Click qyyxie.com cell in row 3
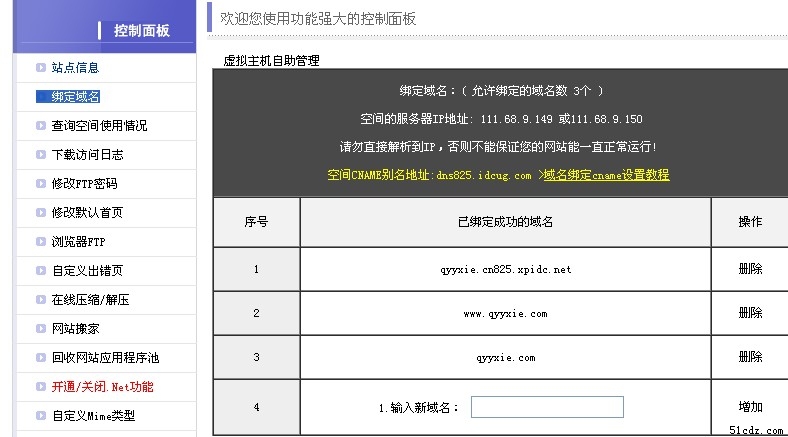 pos(506,358)
